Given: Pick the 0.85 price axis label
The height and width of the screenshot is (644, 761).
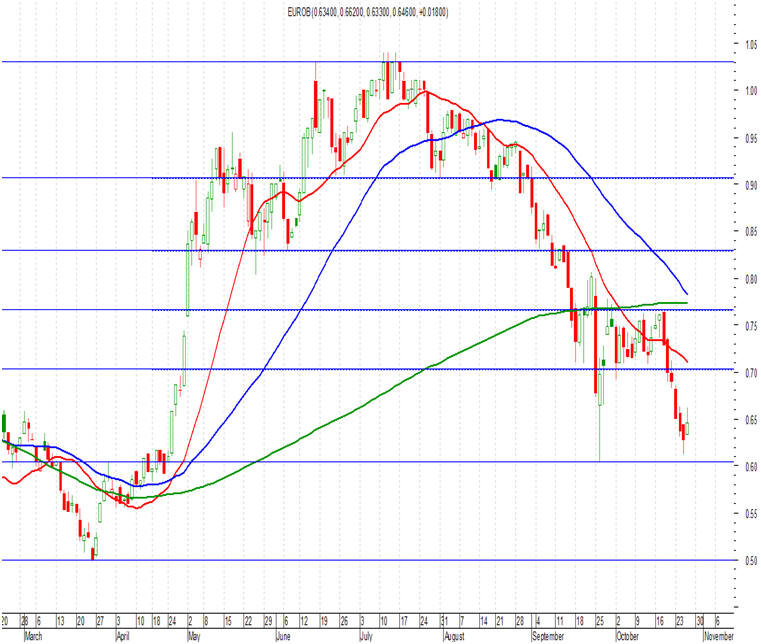Looking at the screenshot, I should (x=751, y=231).
